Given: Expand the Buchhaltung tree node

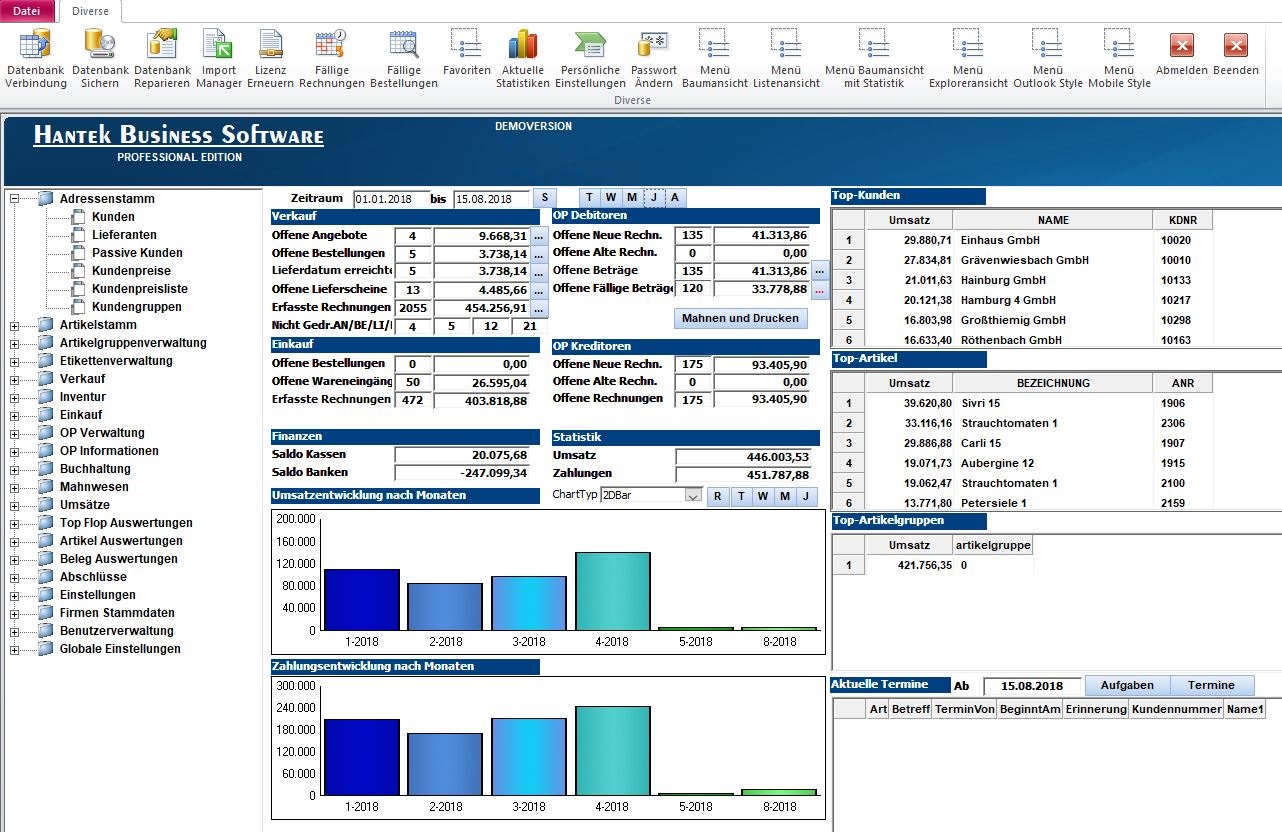Looking at the screenshot, I should point(14,469).
